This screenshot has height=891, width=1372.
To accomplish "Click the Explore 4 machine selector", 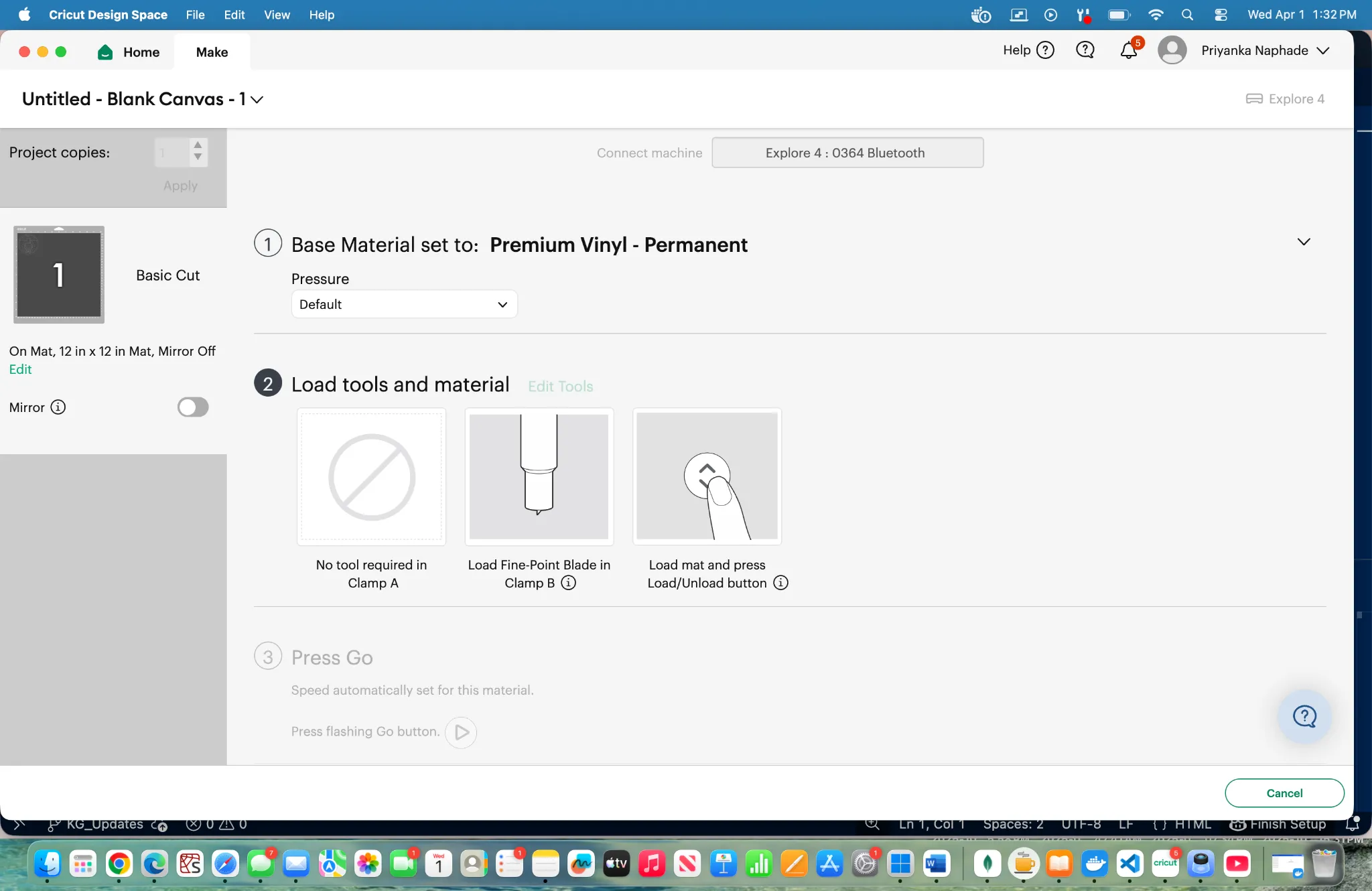I will pos(1286,99).
